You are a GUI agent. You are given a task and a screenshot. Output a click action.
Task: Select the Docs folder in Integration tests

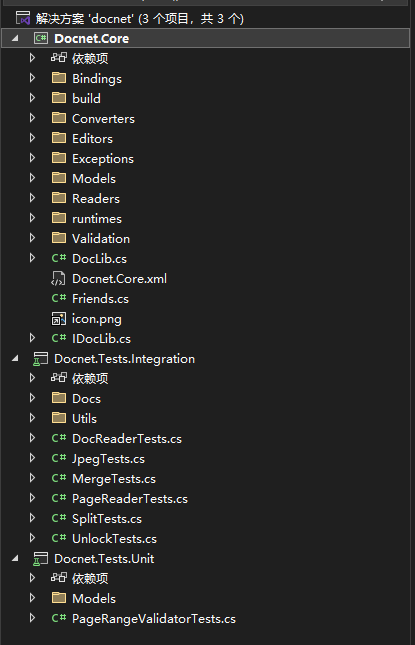[86, 399]
